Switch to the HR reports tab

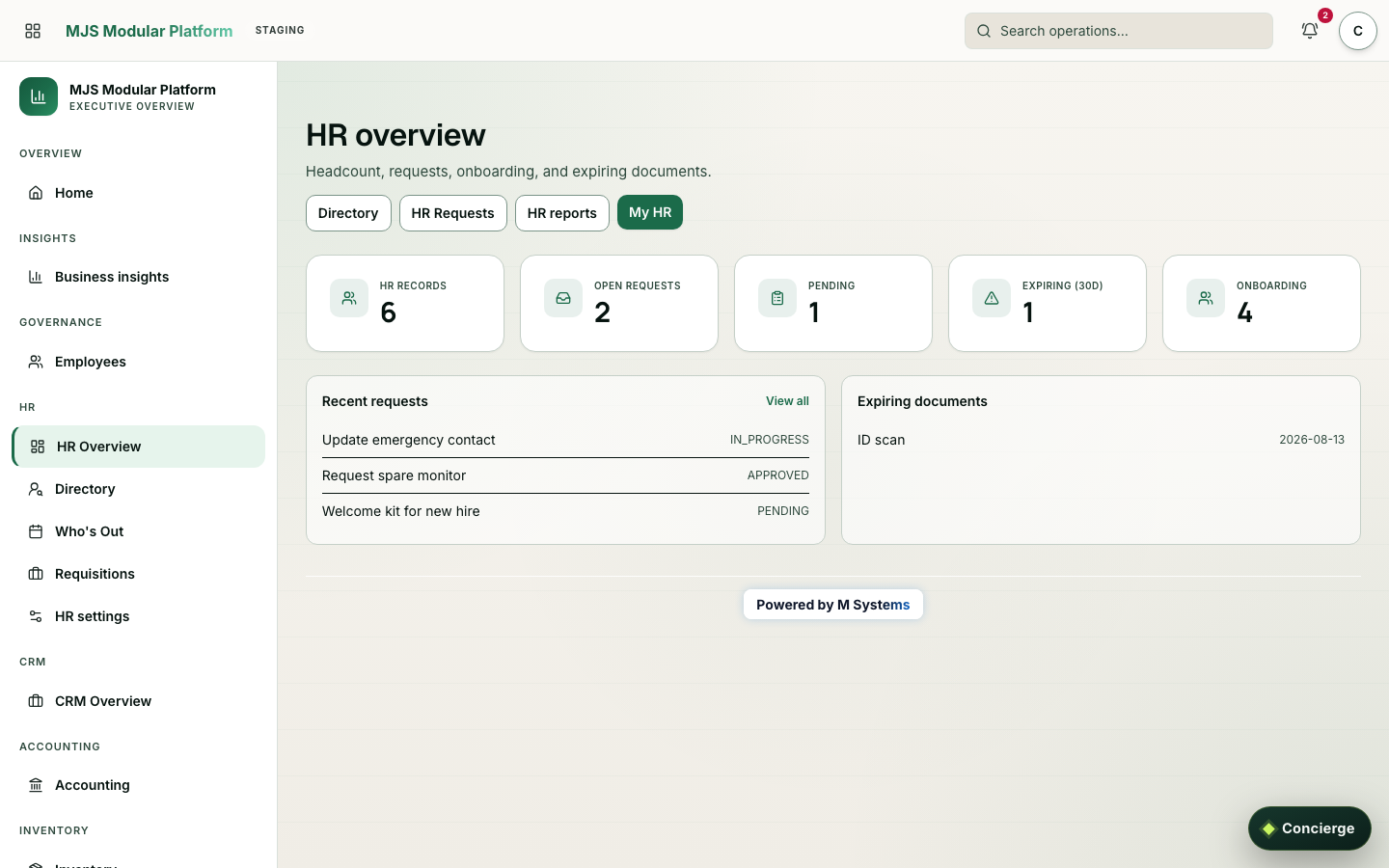pos(562,213)
